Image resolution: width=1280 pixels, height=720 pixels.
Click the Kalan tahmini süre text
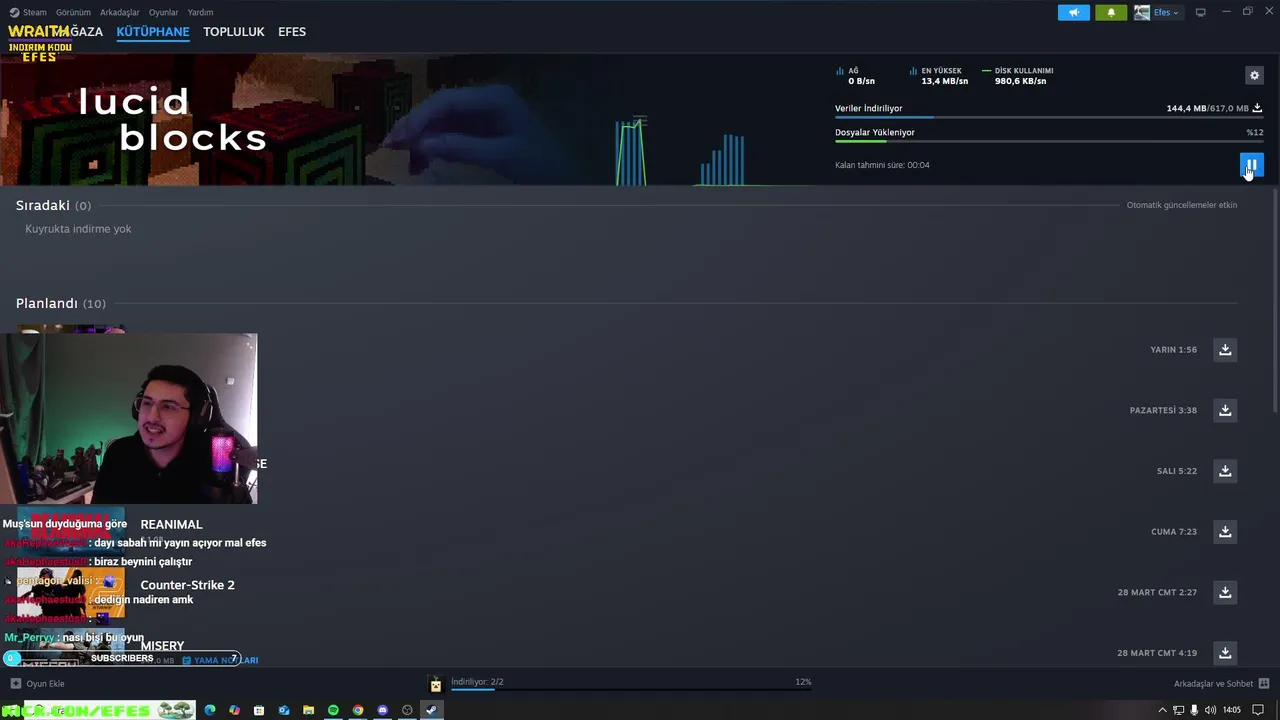click(882, 165)
